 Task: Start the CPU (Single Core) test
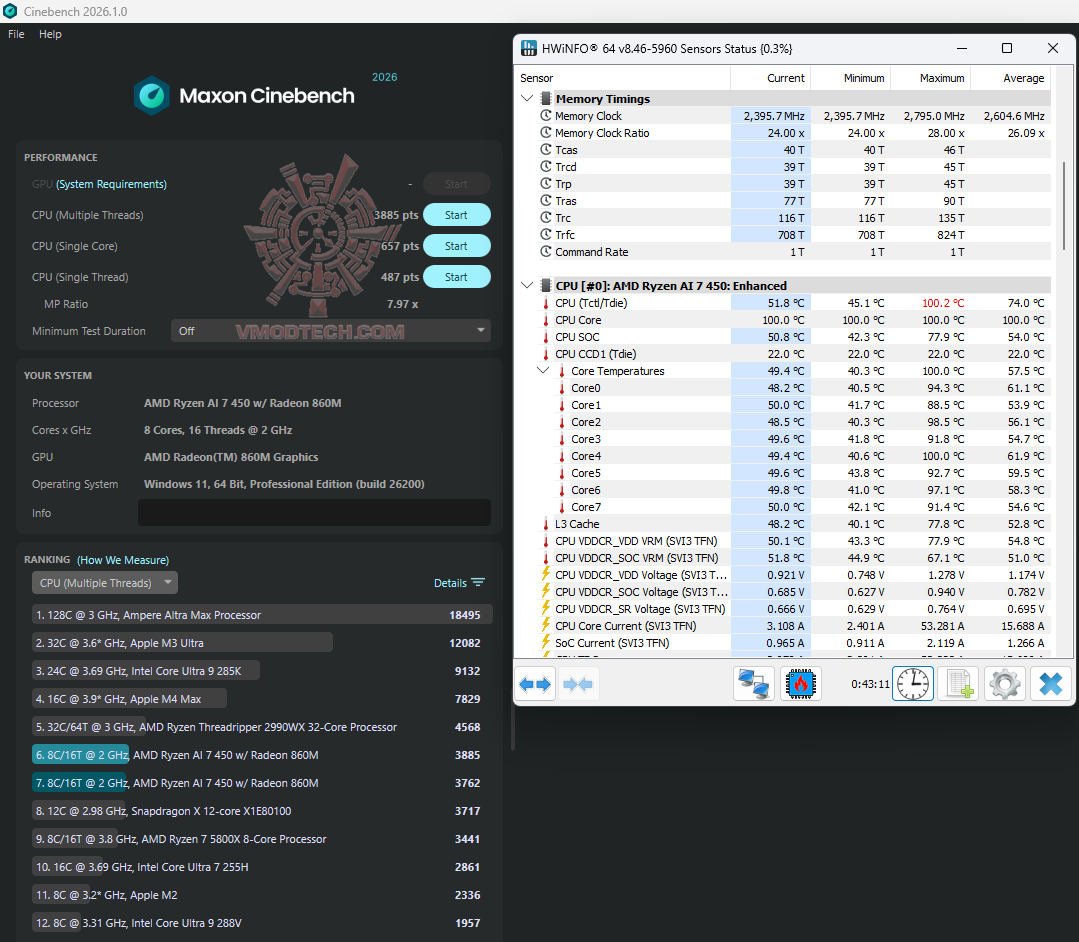[456, 246]
